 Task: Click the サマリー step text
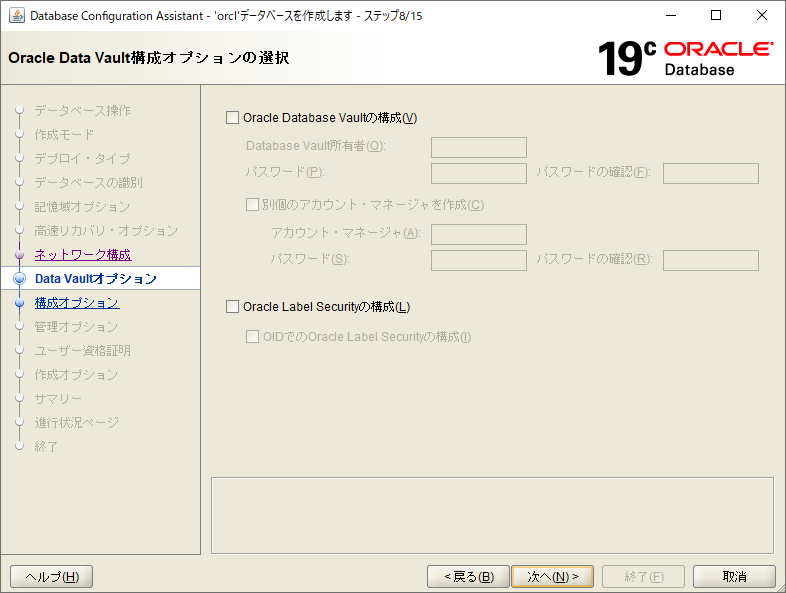click(x=58, y=399)
